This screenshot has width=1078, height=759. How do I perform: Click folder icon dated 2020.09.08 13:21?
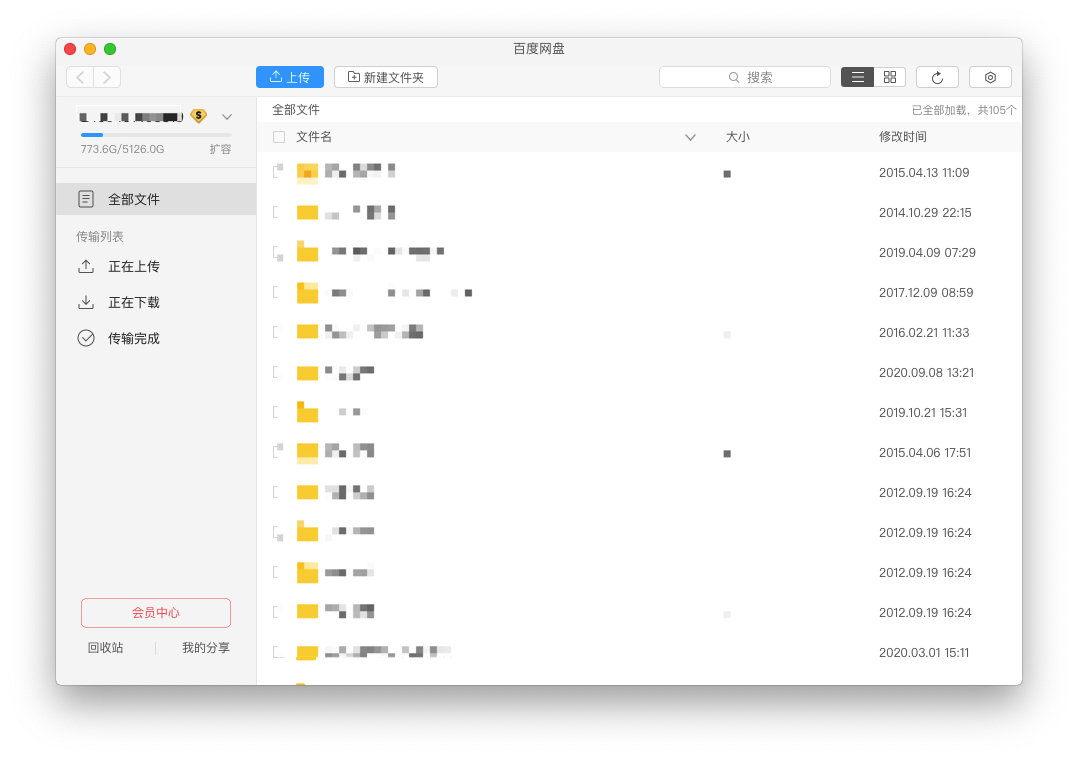(307, 373)
